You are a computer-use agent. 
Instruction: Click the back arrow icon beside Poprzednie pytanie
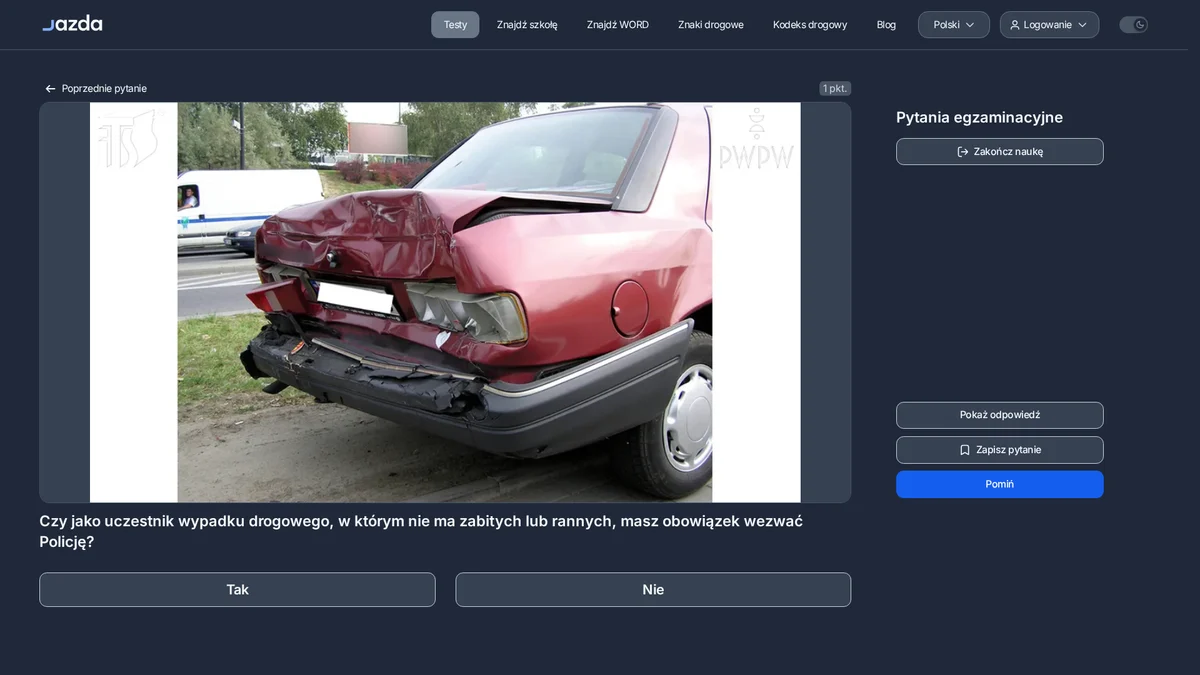click(50, 89)
